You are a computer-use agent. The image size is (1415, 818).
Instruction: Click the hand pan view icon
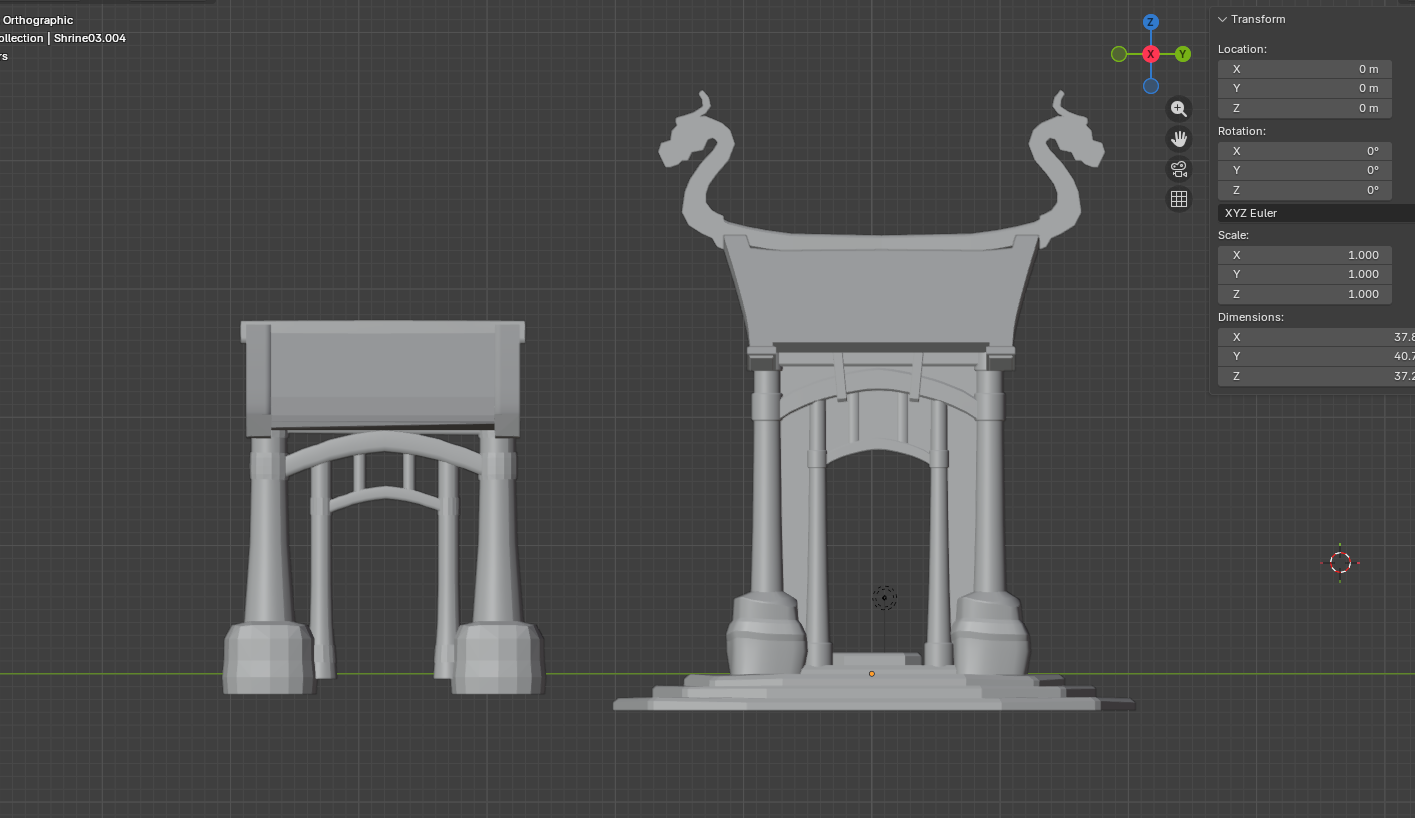pyautogui.click(x=1179, y=139)
